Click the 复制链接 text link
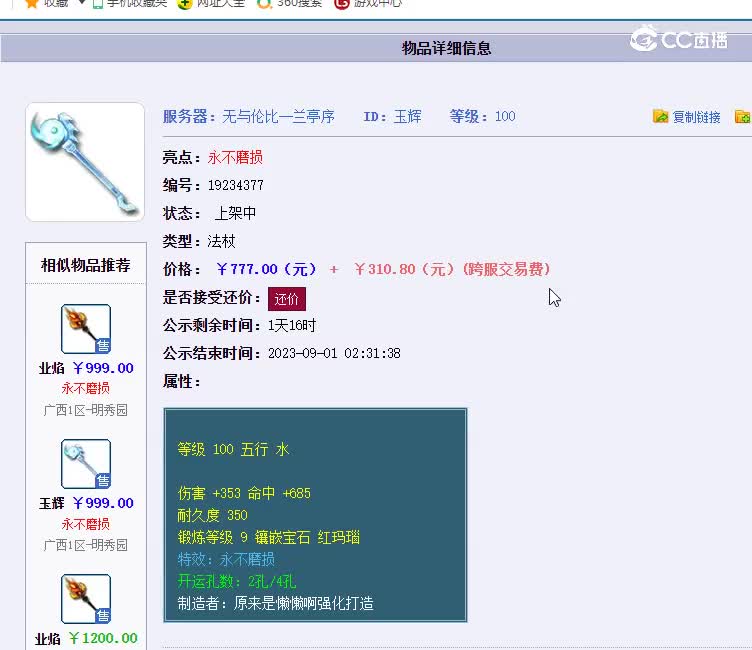 coord(696,117)
